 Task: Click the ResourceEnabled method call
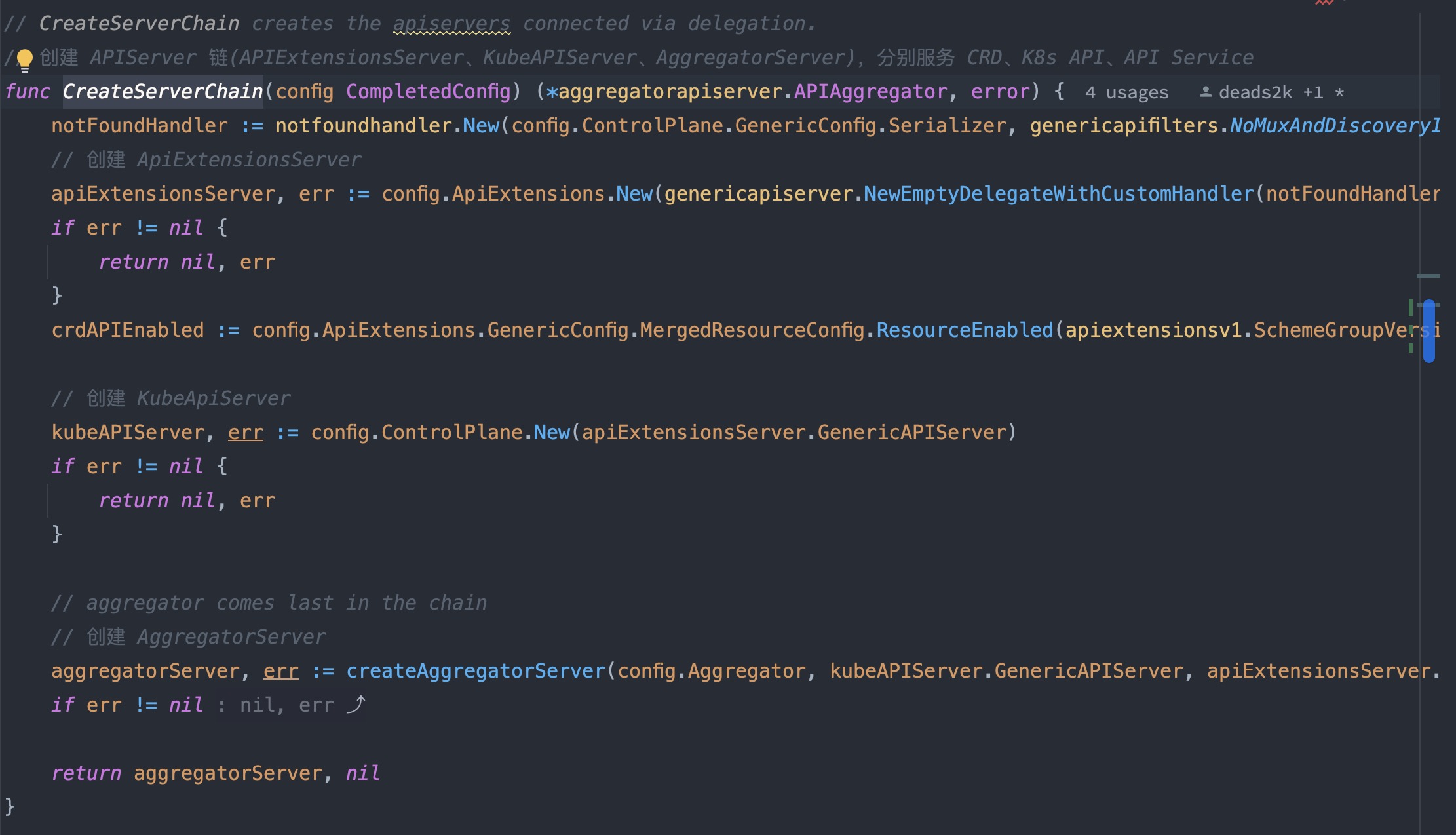click(x=964, y=330)
